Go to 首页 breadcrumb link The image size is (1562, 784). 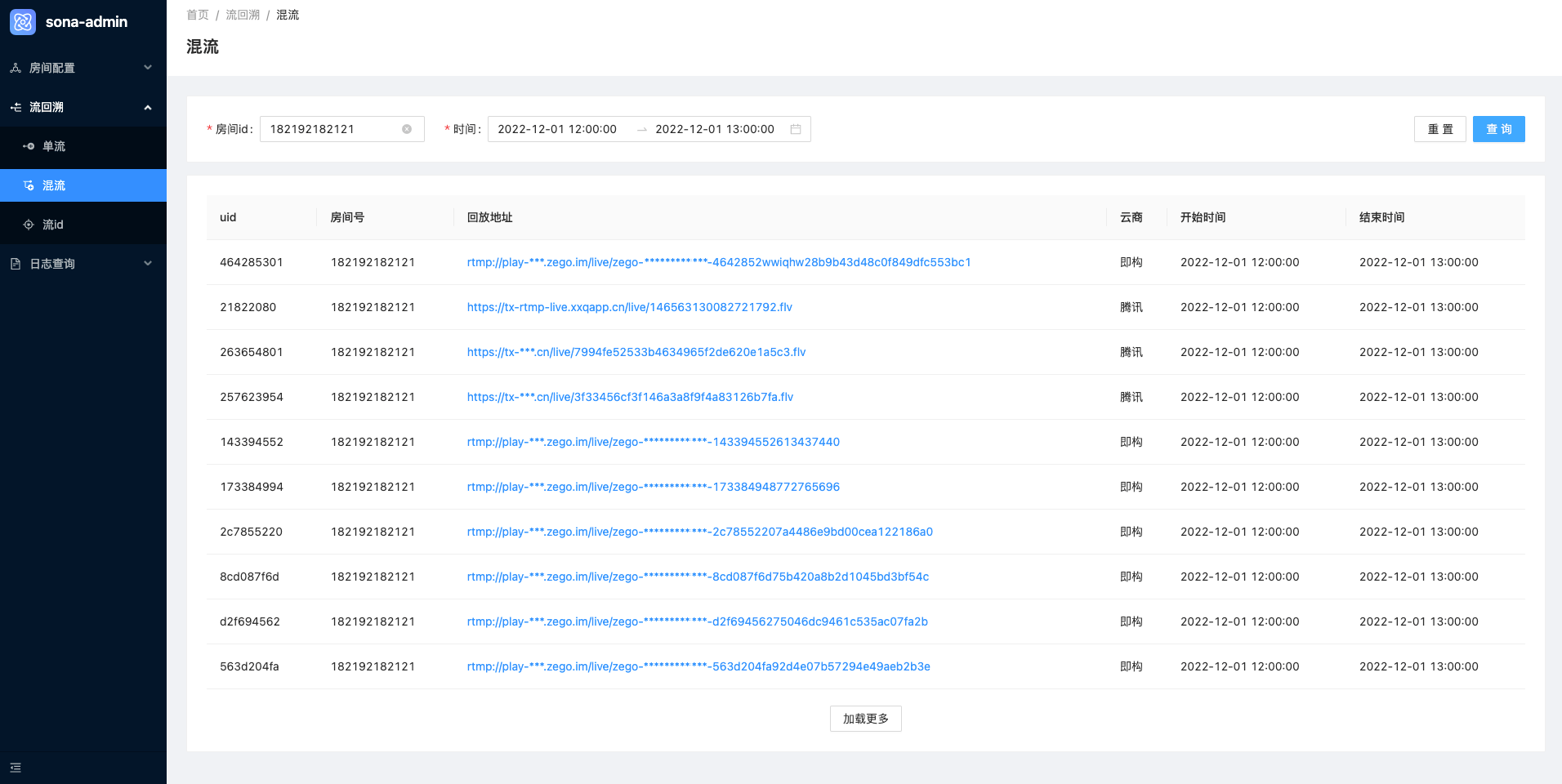(x=198, y=15)
